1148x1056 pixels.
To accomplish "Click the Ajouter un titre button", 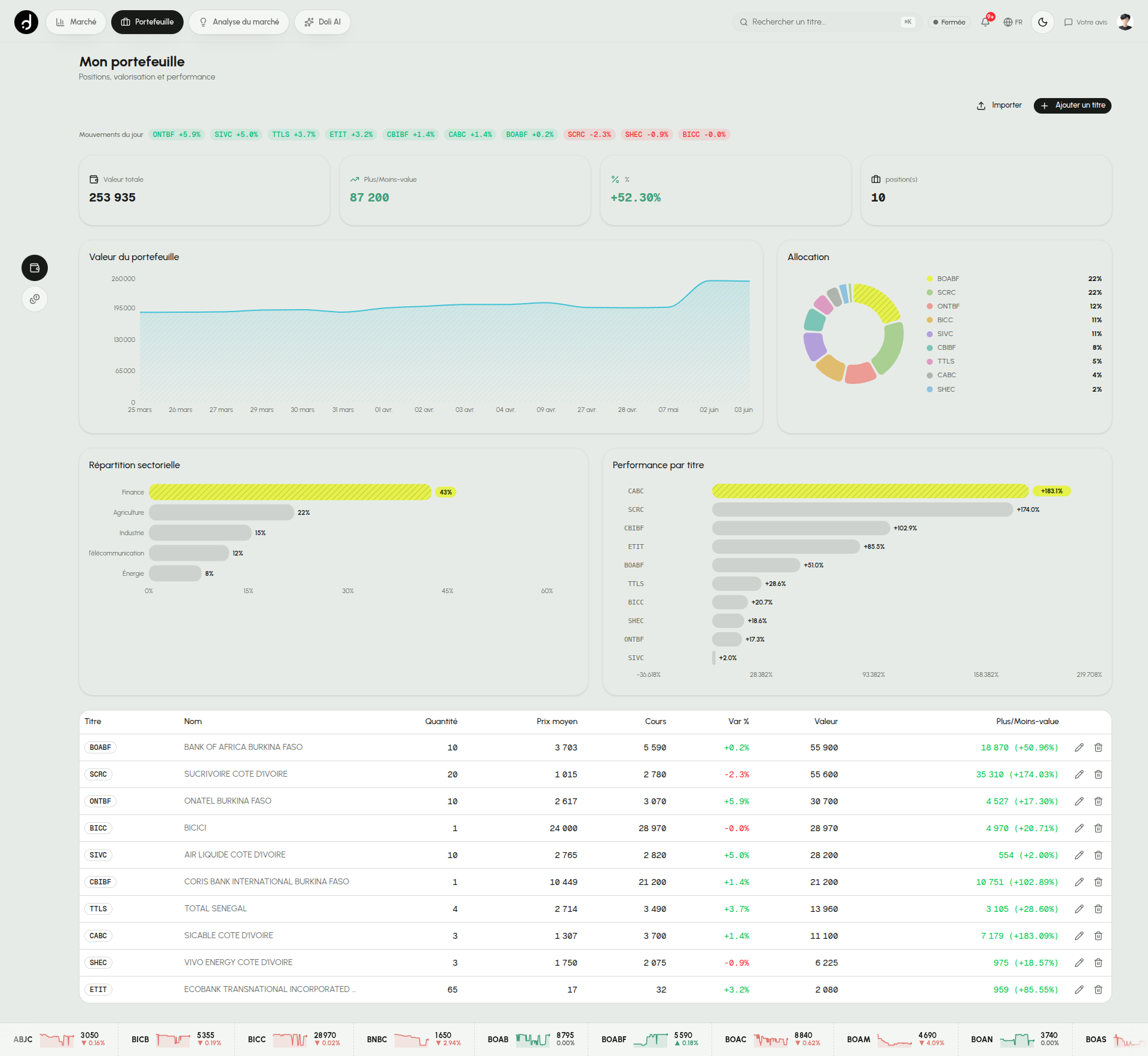I will pos(1073,105).
